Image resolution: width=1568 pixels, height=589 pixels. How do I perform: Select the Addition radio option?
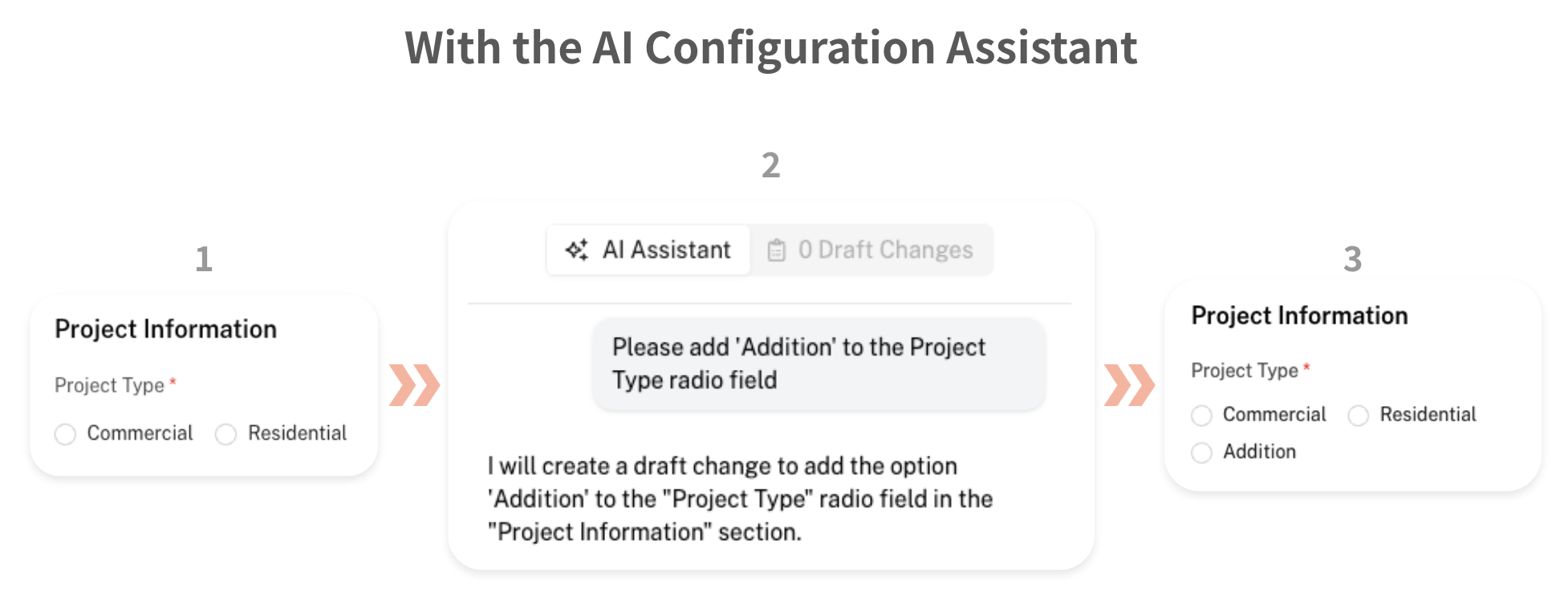(1201, 453)
